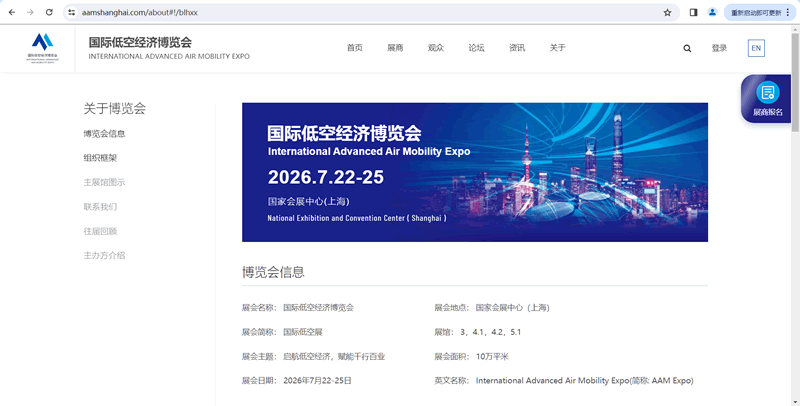View site information icon in address bar
Screen dimensions: 800x406
72,12
